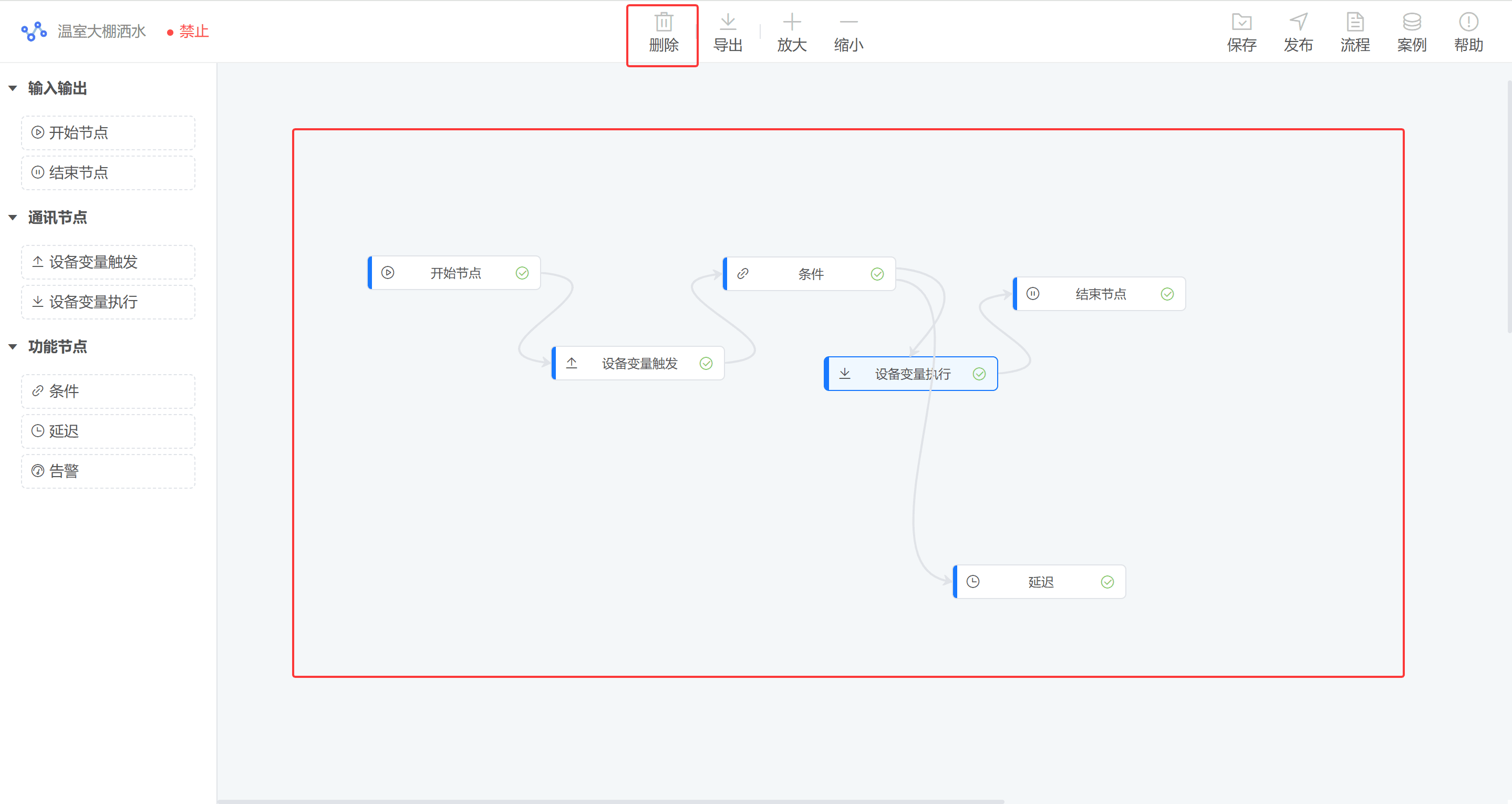Viewport: 1512px width, 804px height.
Task: Click the horizontal scrollbar at the canvas bottom
Action: point(610,801)
